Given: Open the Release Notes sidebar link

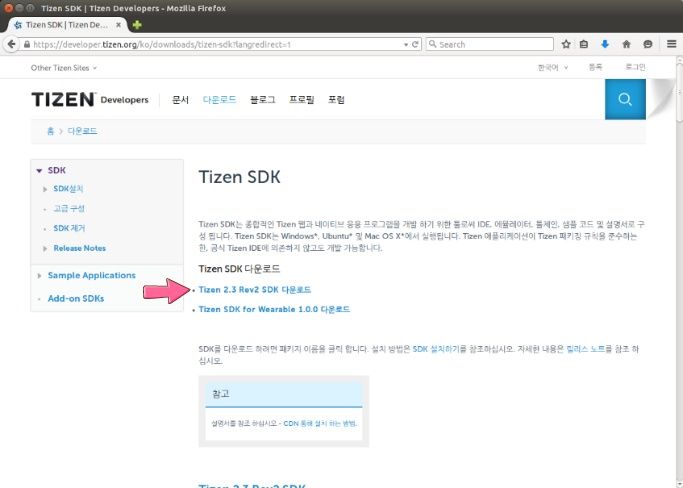Looking at the screenshot, I should click(x=80, y=248).
